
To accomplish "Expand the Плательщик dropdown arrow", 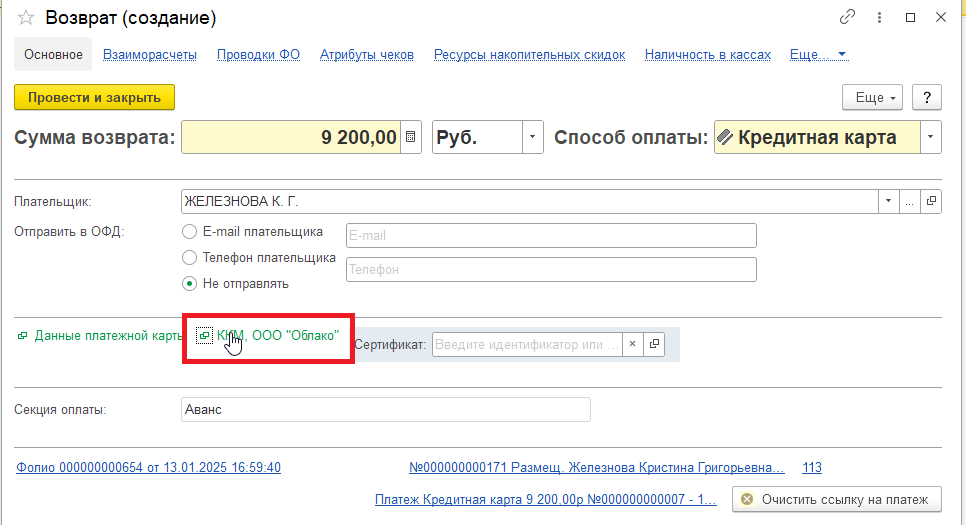I will (x=888, y=201).
